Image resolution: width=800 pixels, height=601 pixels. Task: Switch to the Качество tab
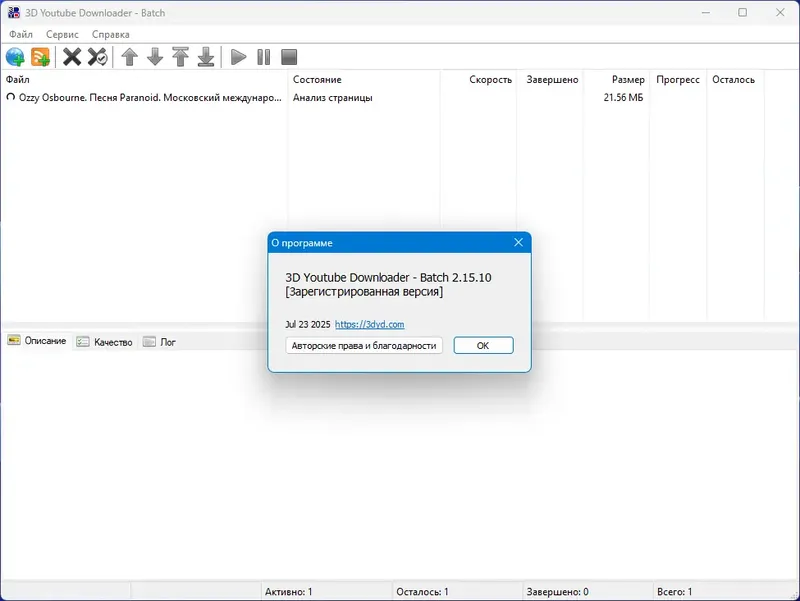tap(105, 342)
